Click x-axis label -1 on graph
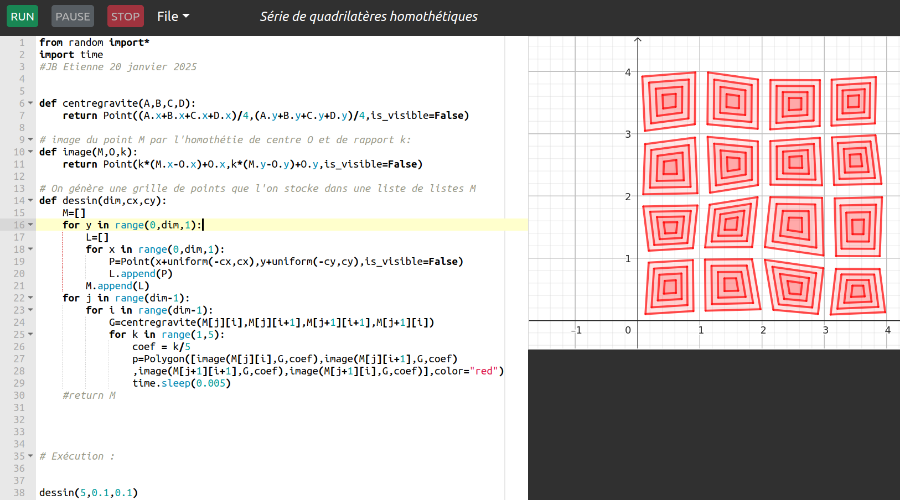The image size is (900, 500). 576,330
